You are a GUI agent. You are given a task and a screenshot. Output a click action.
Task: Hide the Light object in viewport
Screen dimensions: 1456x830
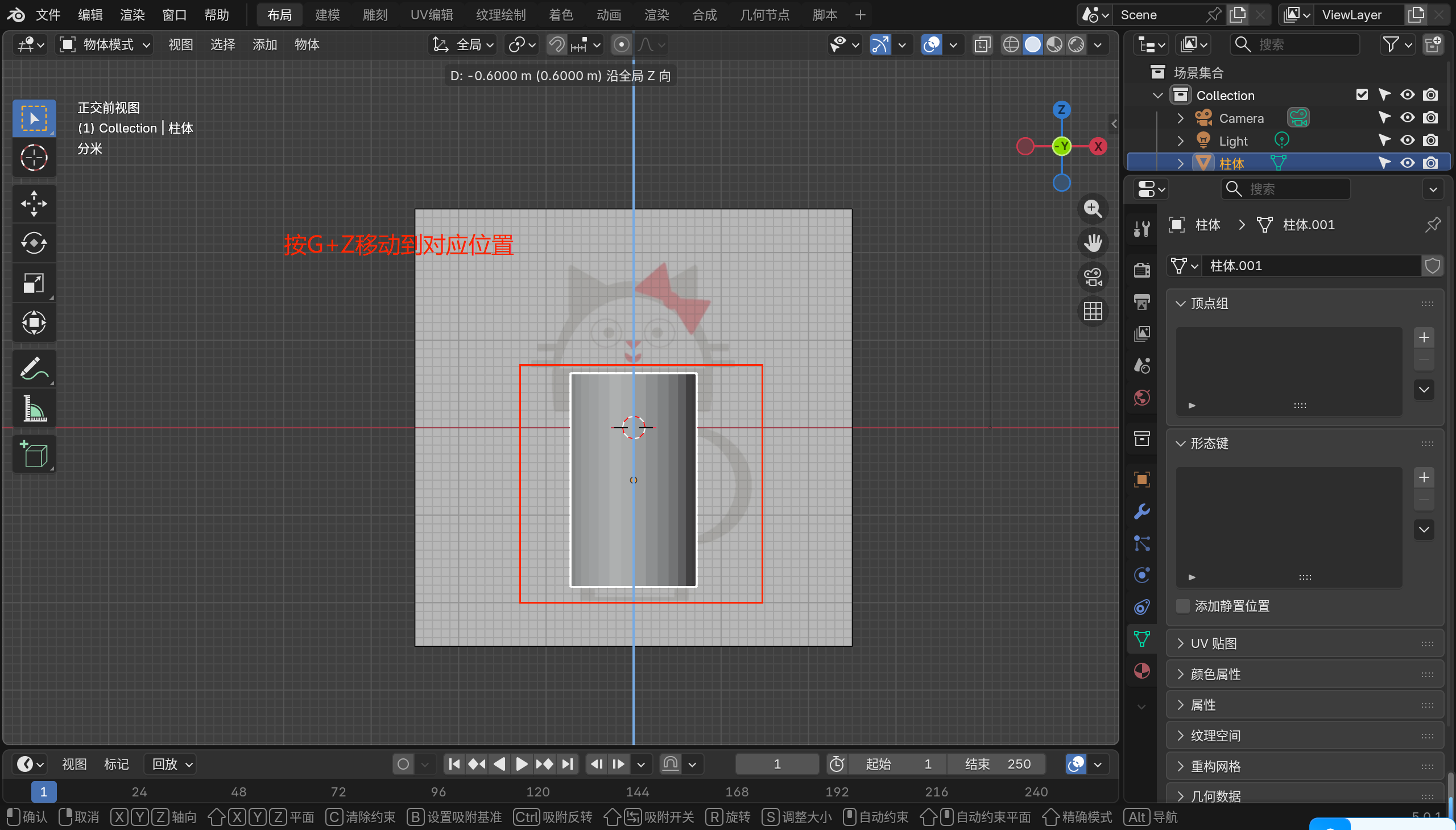(1407, 141)
